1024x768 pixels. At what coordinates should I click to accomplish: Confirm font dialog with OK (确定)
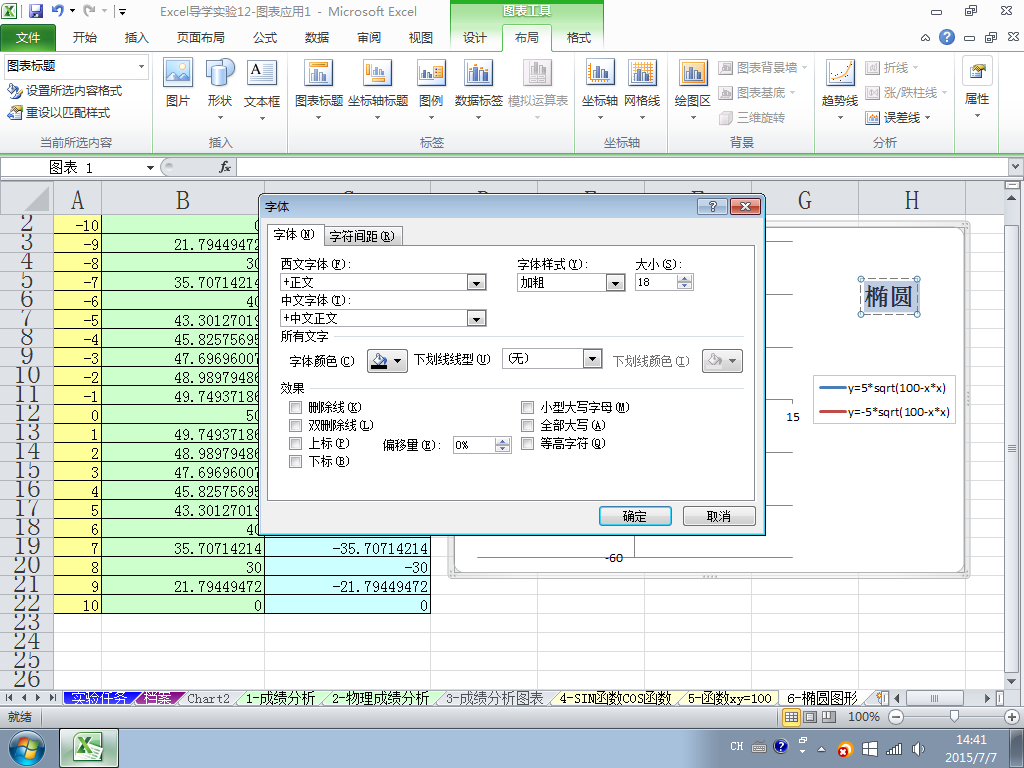(635, 516)
